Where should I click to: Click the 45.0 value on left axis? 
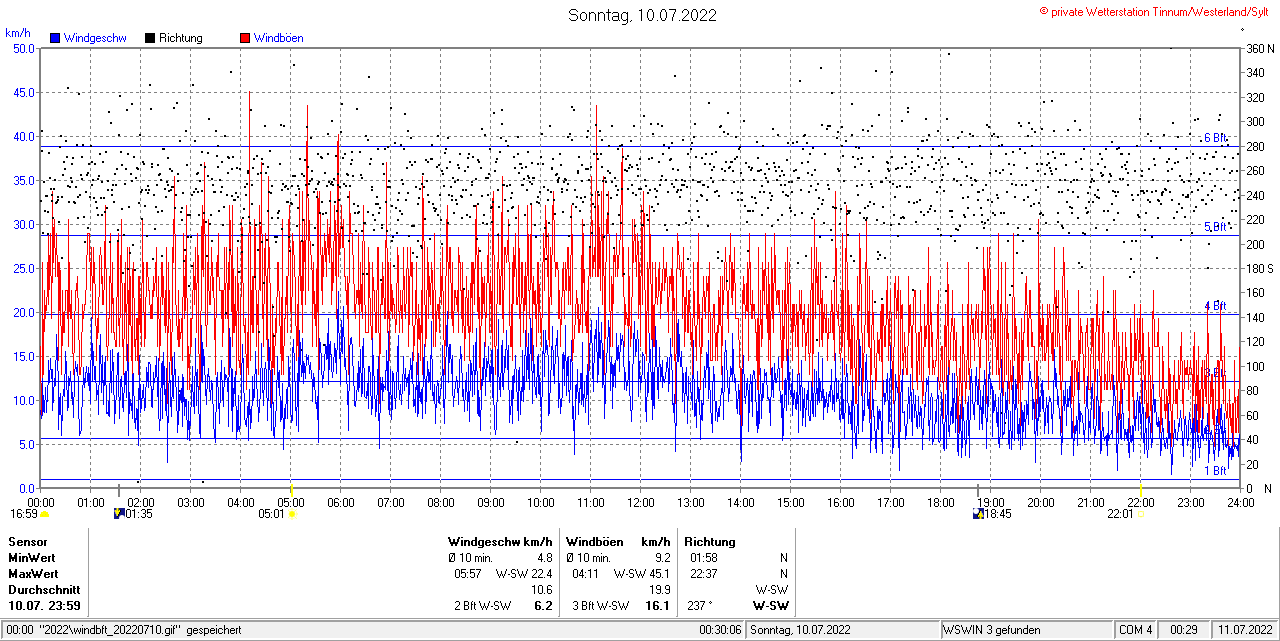23,92
